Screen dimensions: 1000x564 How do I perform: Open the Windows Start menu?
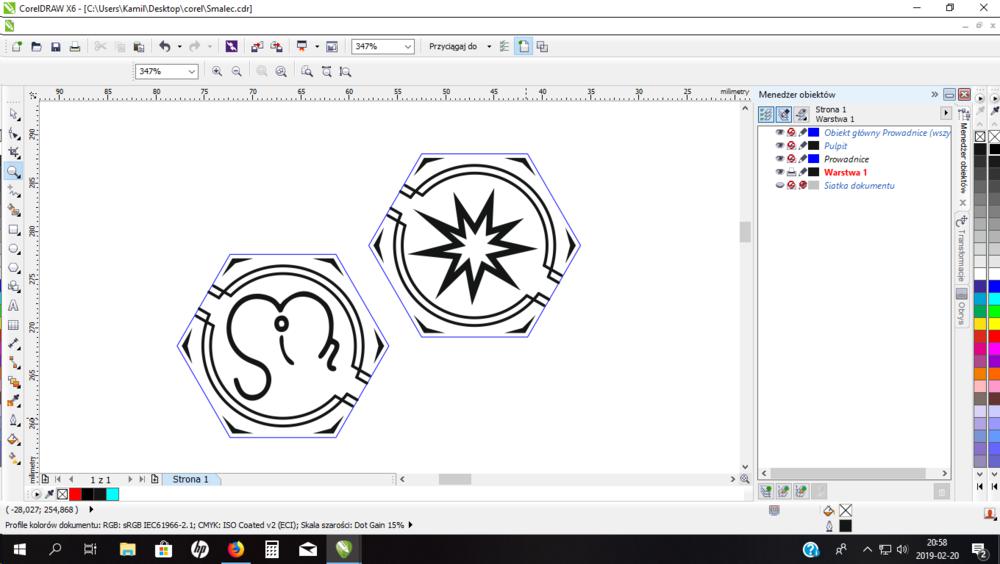click(x=18, y=549)
